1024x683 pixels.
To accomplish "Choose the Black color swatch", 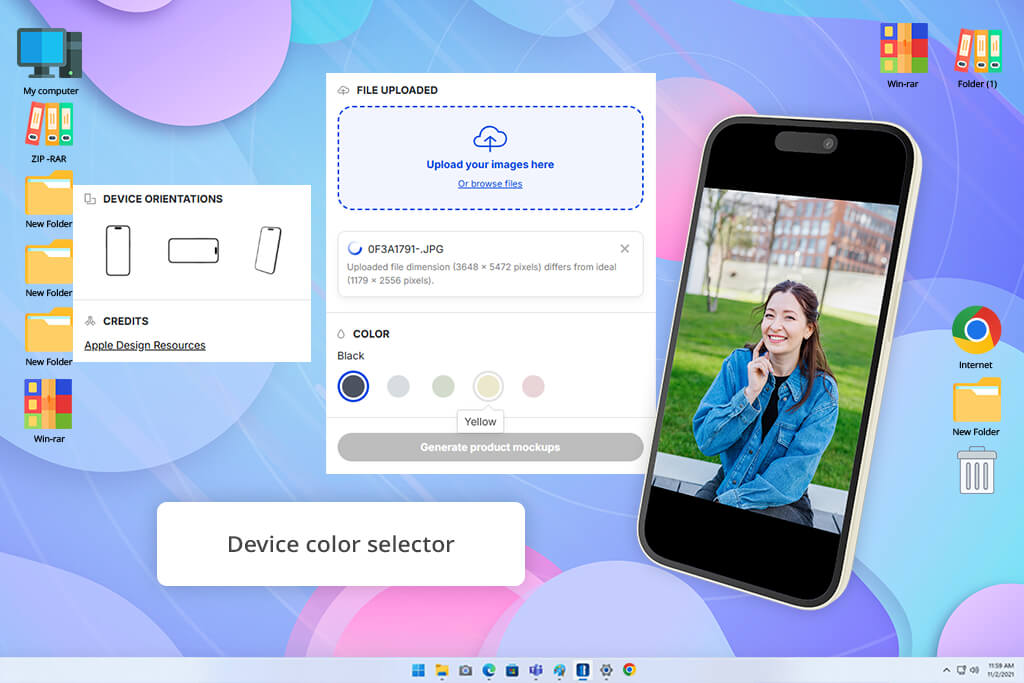I will coord(353,387).
